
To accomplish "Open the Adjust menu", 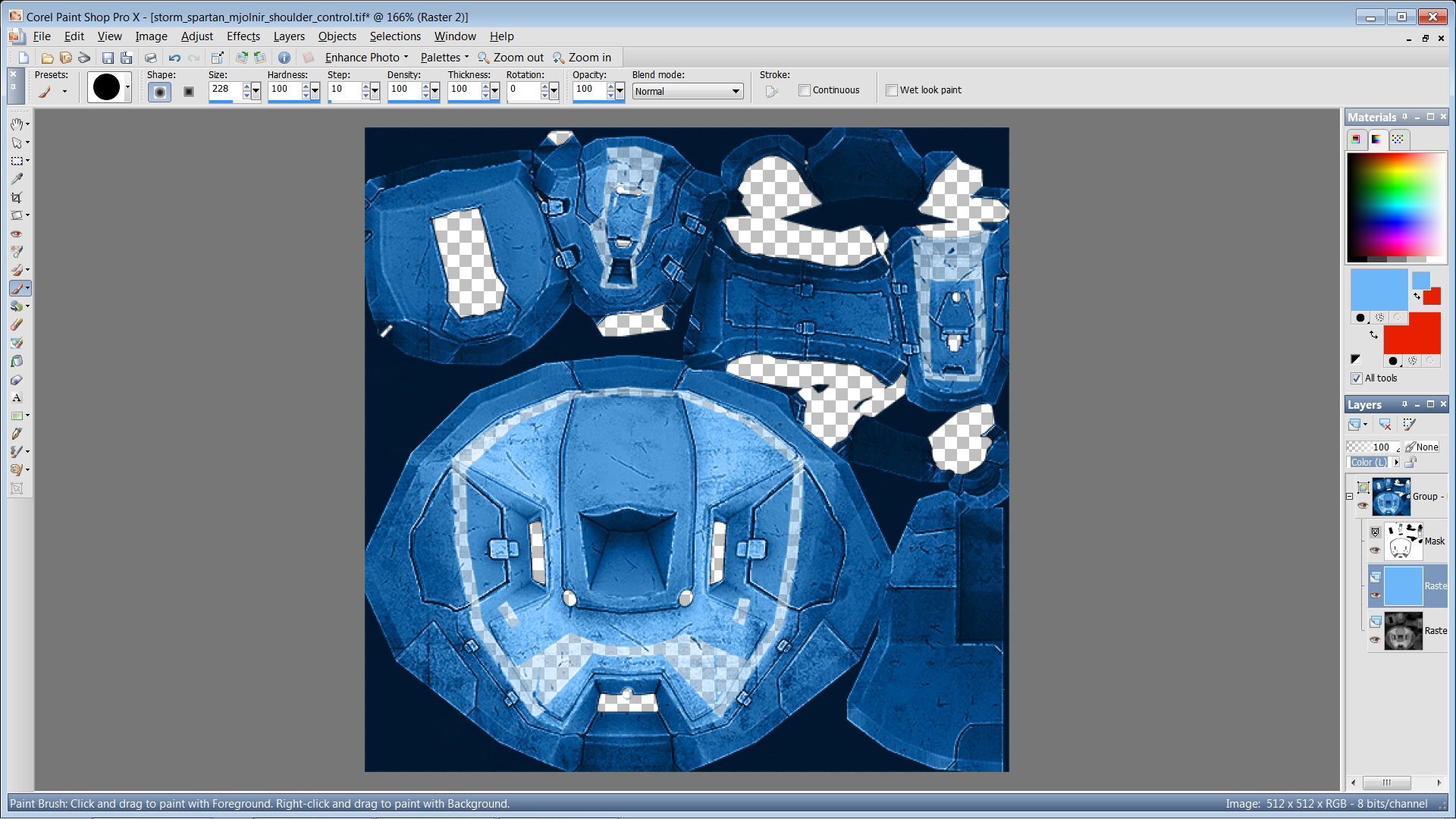I will [197, 36].
